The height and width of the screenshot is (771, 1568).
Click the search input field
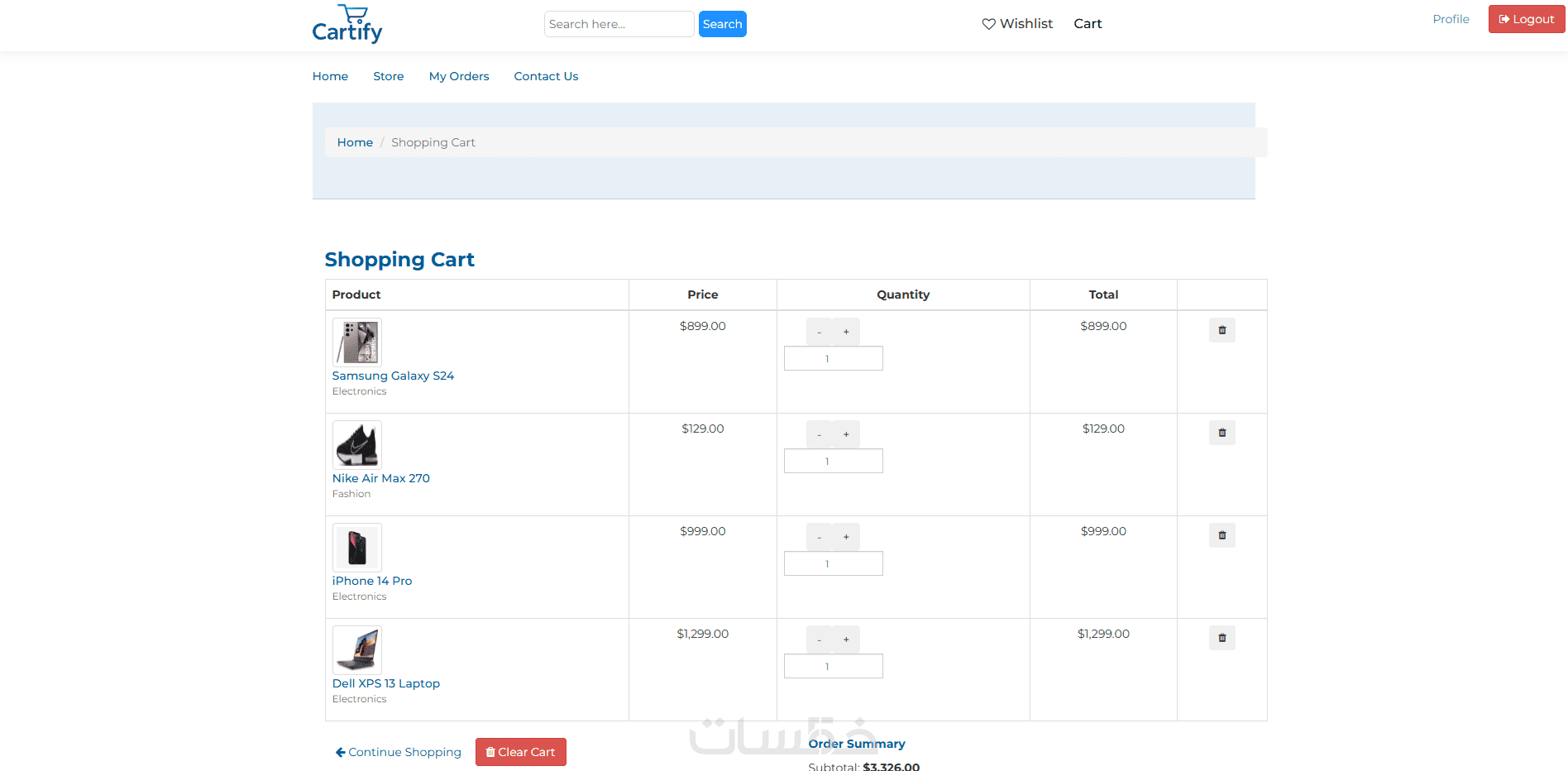[619, 24]
